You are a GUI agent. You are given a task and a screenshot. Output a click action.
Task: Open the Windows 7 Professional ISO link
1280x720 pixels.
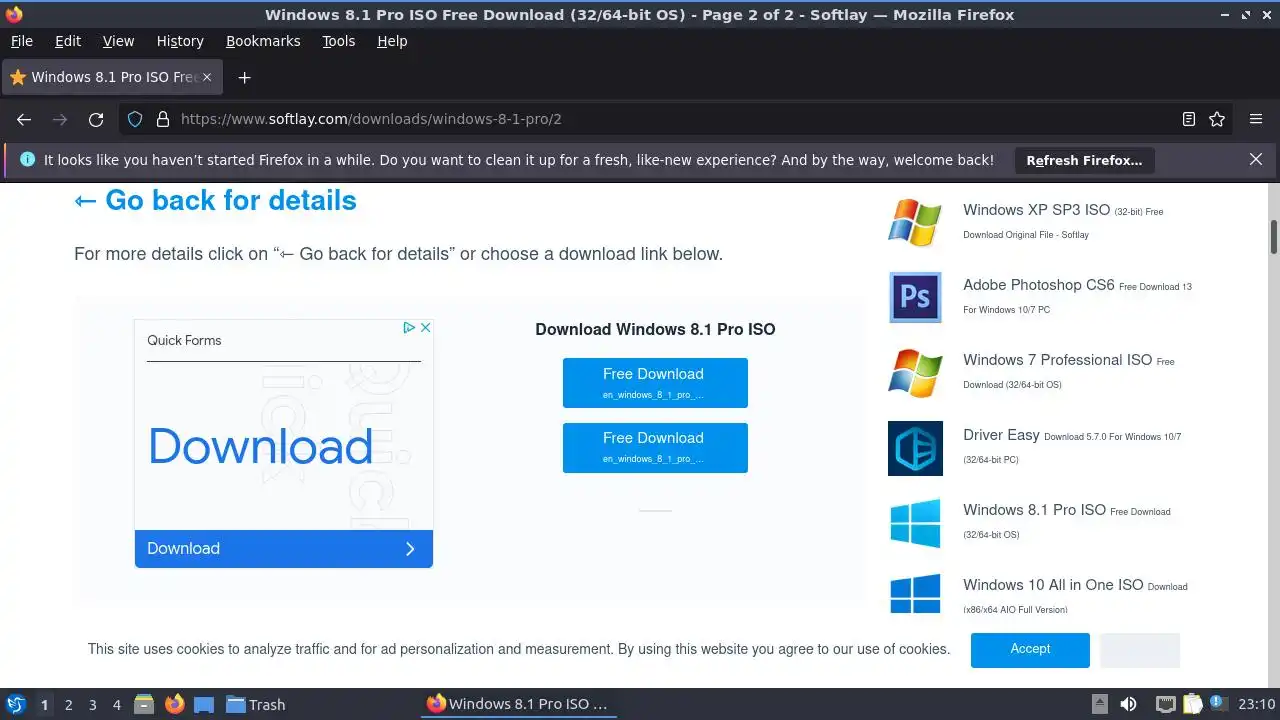pyautogui.click(x=1057, y=360)
